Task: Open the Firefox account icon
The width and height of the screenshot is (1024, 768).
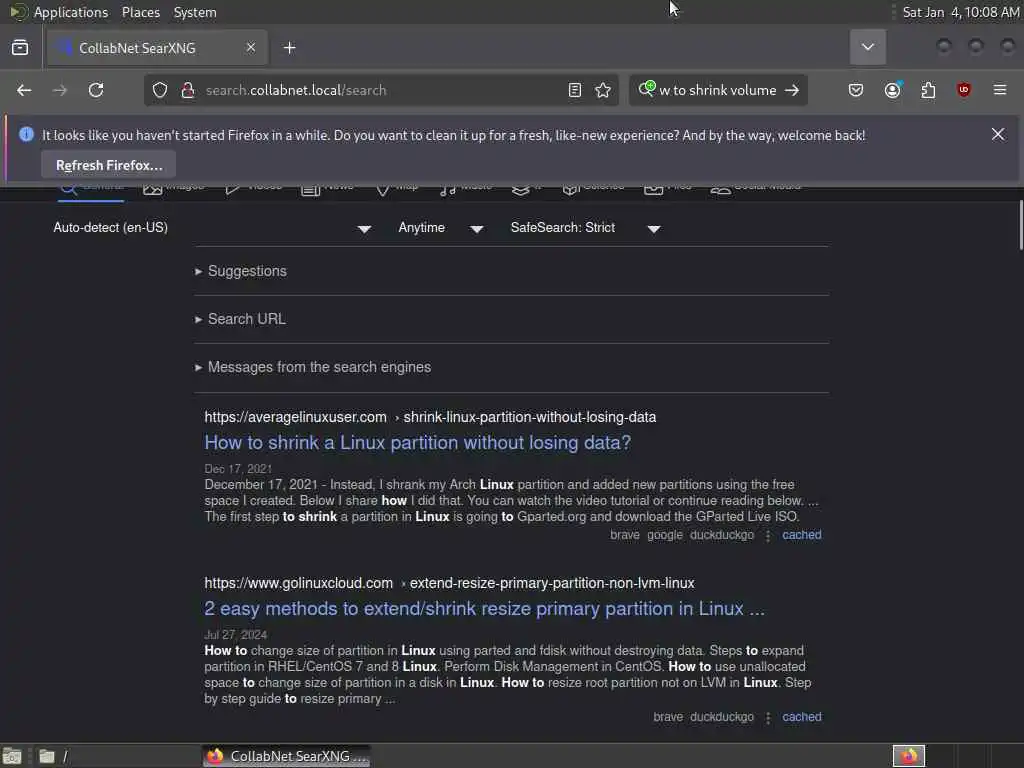Action: (893, 90)
